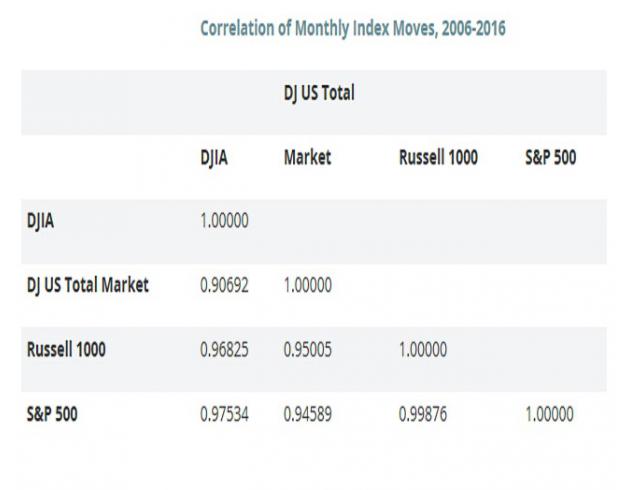Image resolution: width=630 pixels, height=490 pixels.
Task: Select the 0.90692 correlation value
Action: click(224, 286)
